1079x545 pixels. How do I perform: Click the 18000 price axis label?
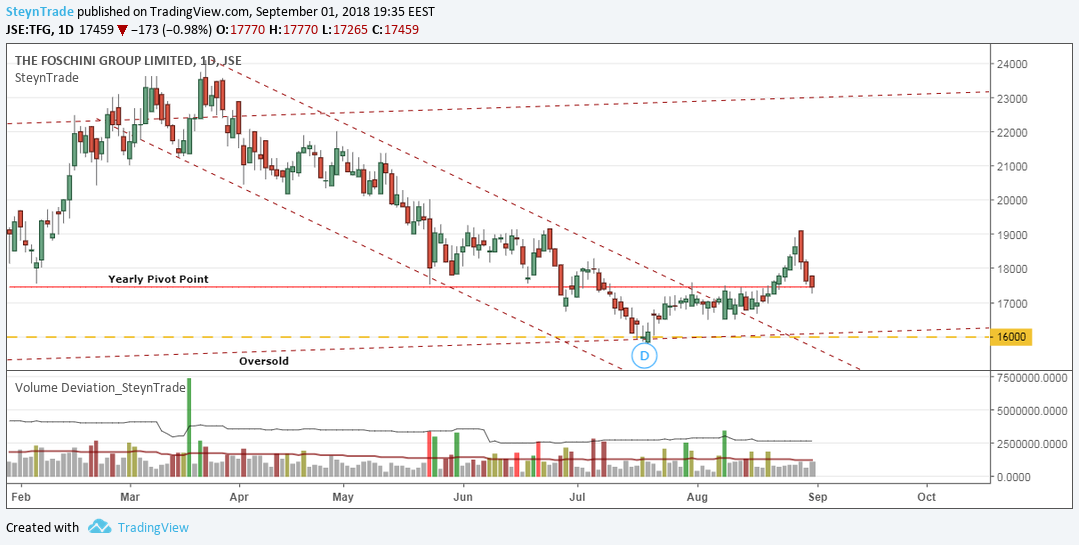[x=1012, y=269]
